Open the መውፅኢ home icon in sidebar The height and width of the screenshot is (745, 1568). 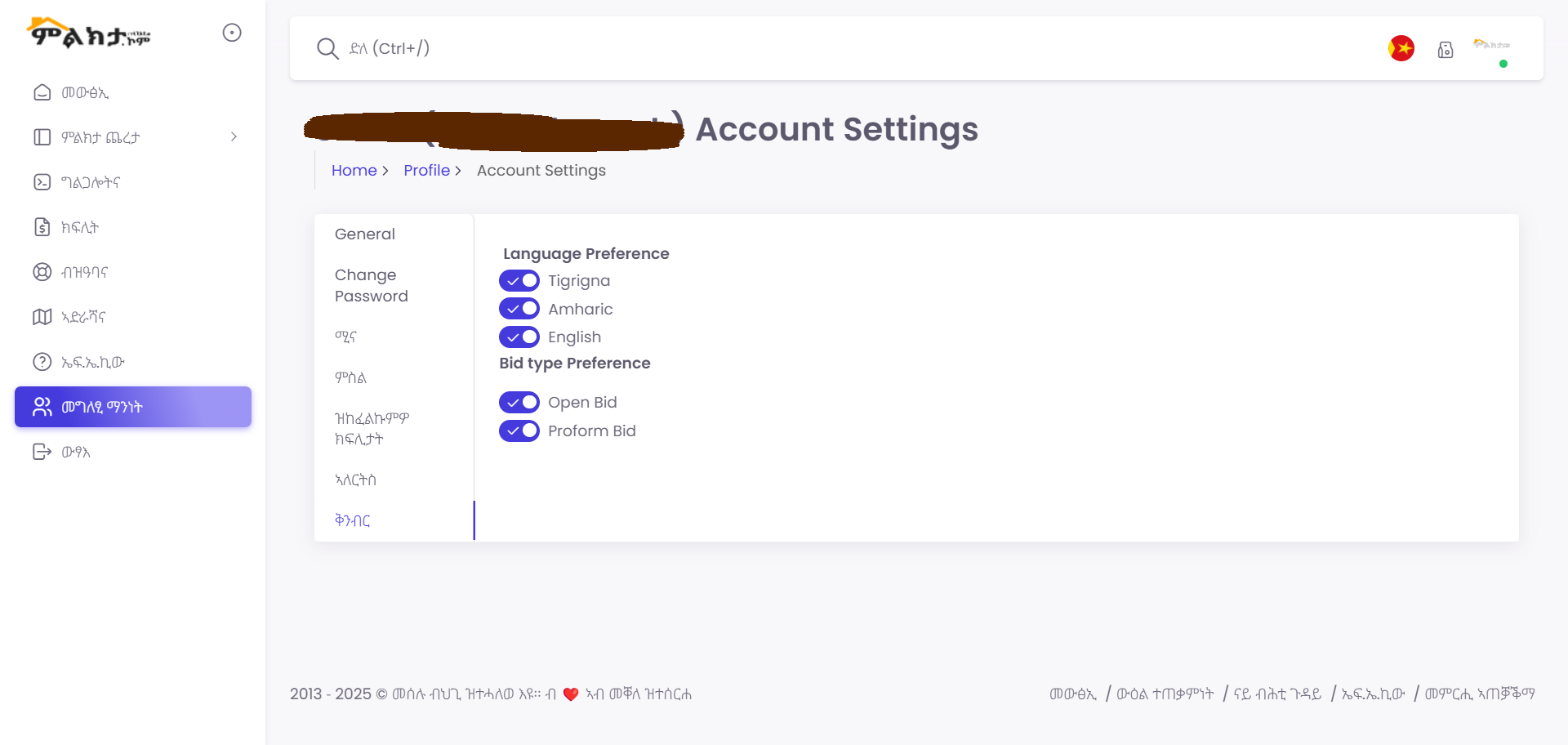point(42,92)
